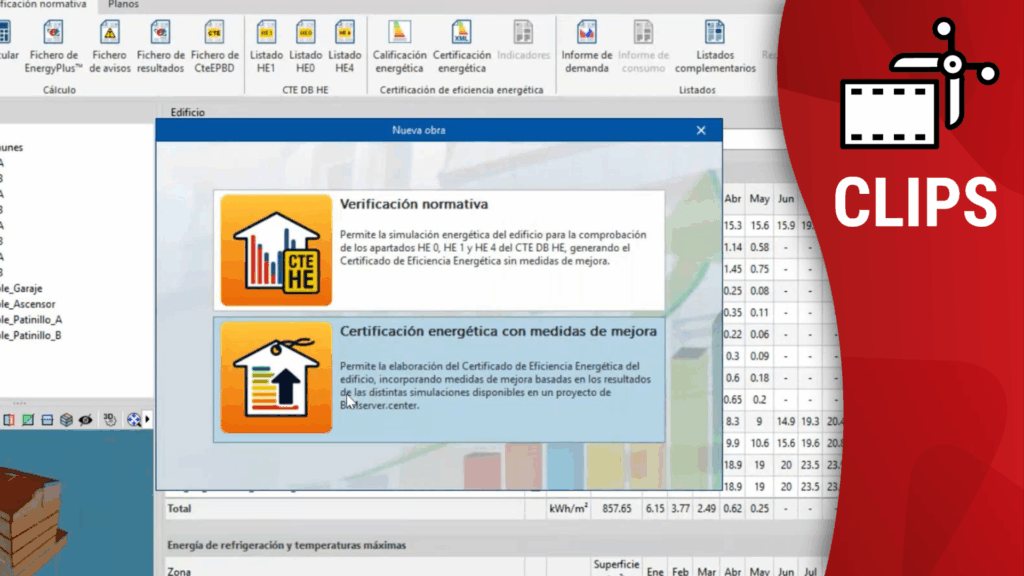
Task: Close the Nueva obra dialog
Action: [701, 130]
